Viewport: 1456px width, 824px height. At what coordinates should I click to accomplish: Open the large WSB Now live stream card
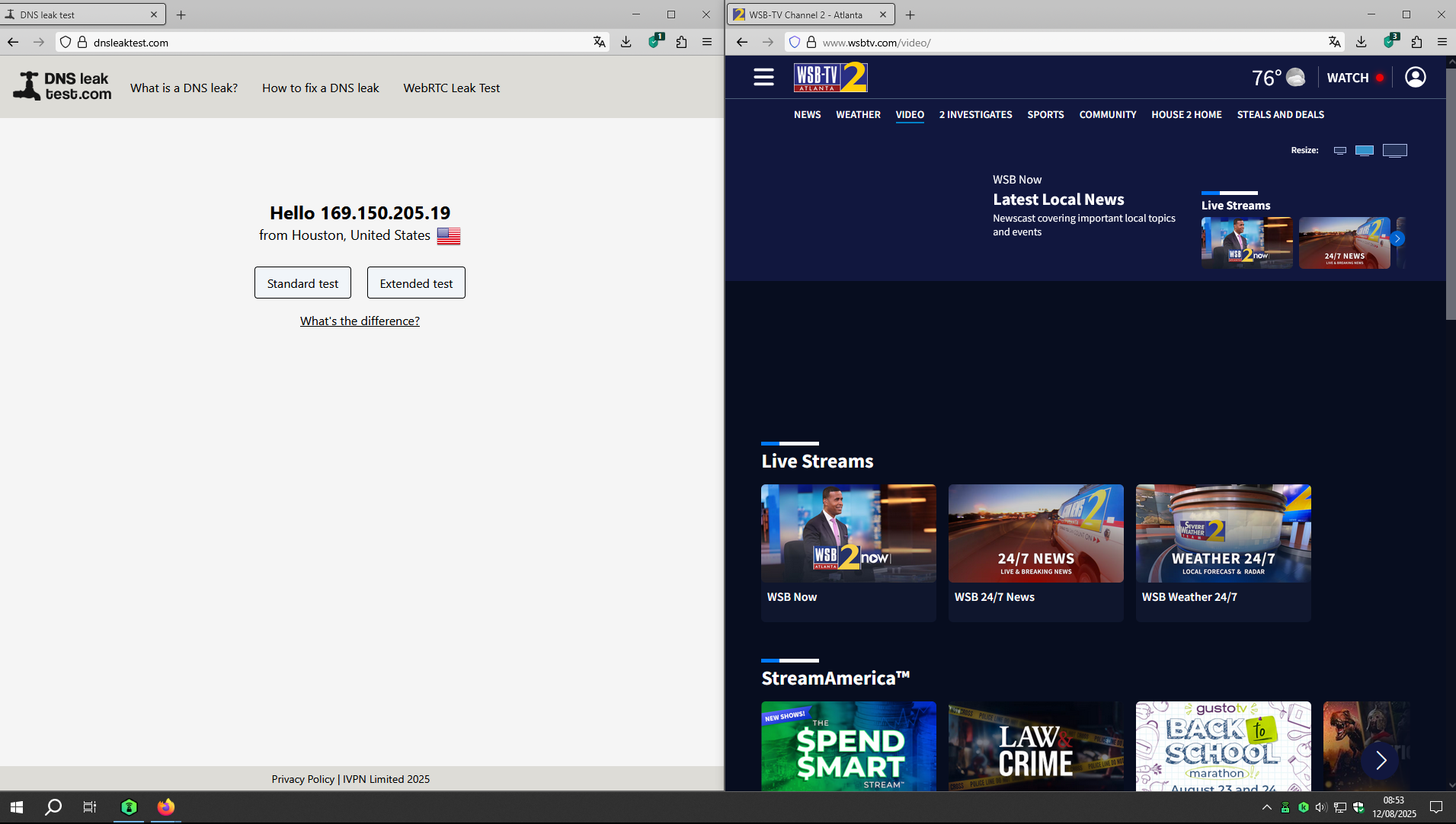[x=849, y=553]
